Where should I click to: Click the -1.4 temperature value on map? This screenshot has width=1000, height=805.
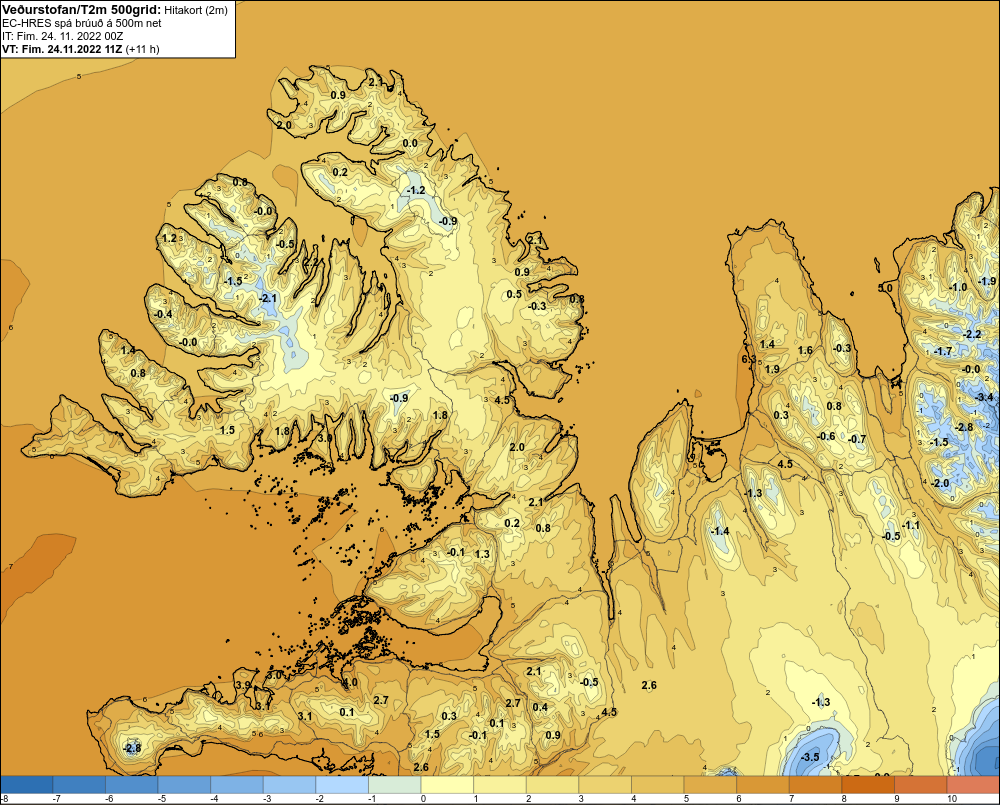click(720, 531)
